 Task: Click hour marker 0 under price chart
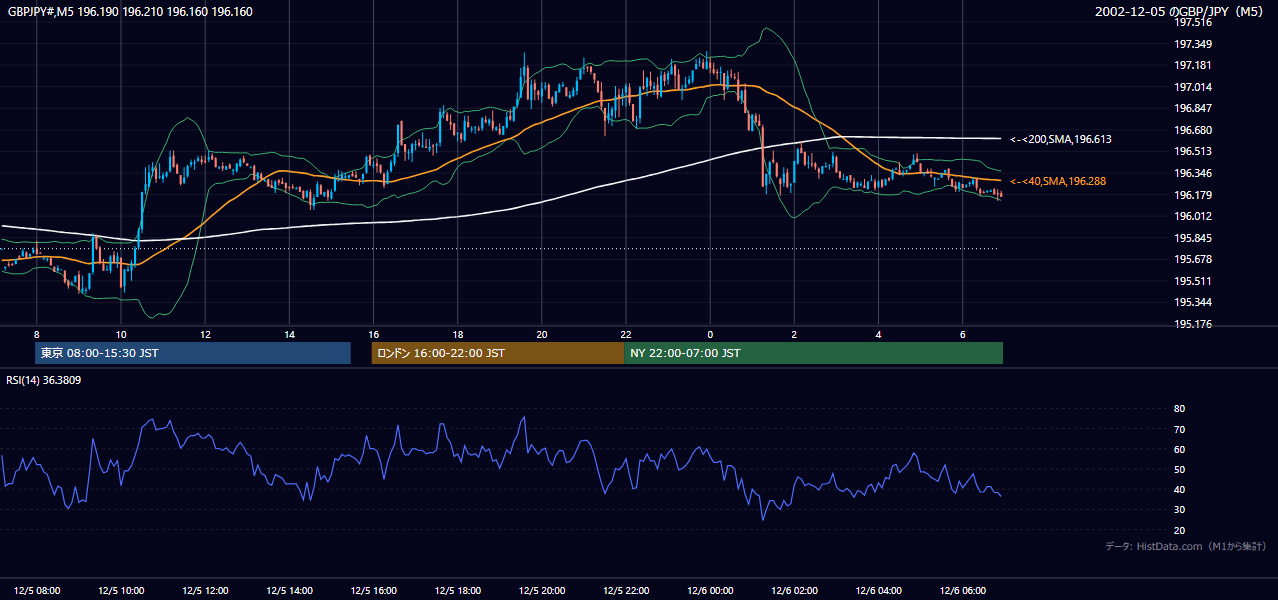tap(710, 334)
